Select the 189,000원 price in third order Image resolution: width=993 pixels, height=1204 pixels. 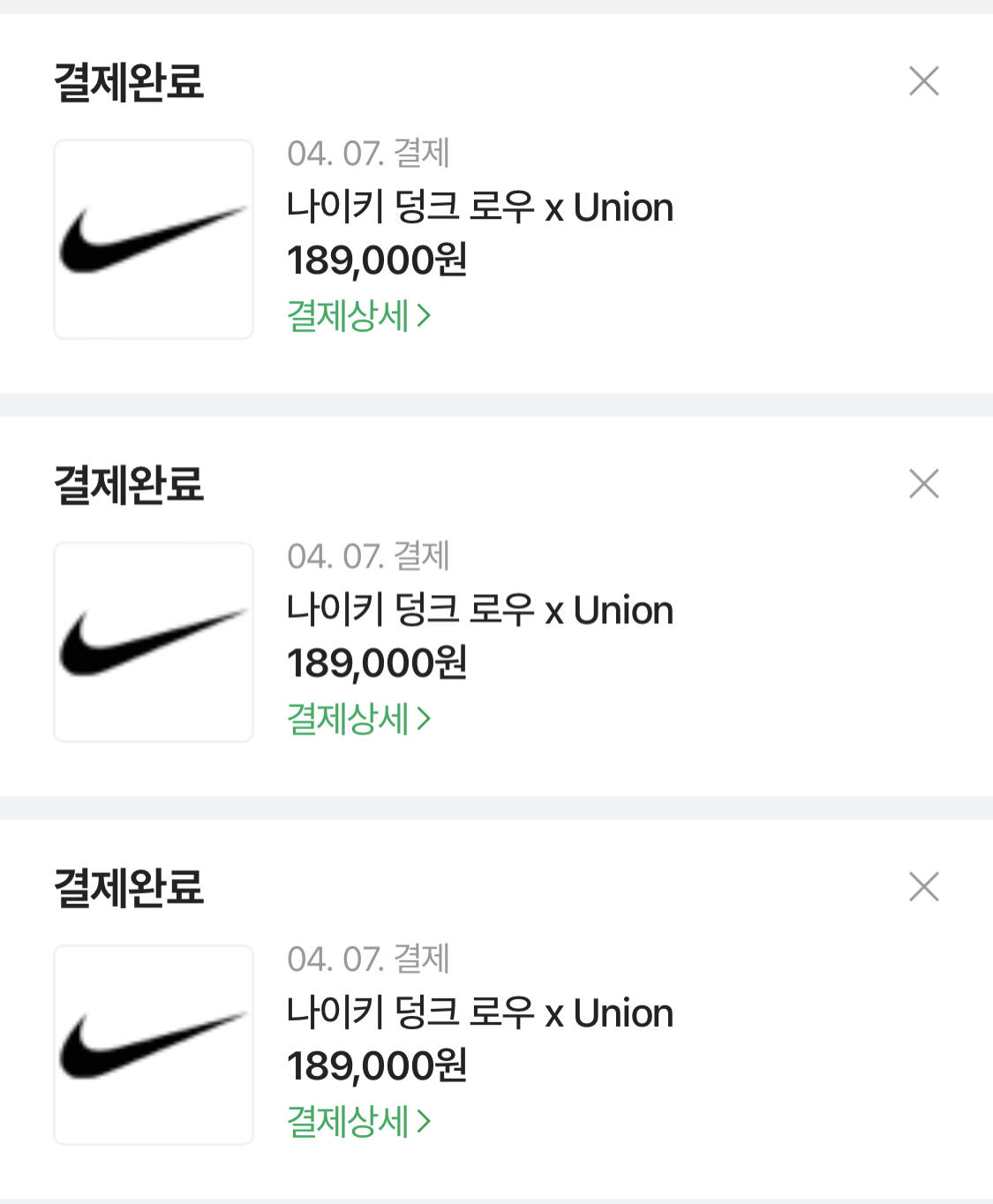coord(377,1065)
